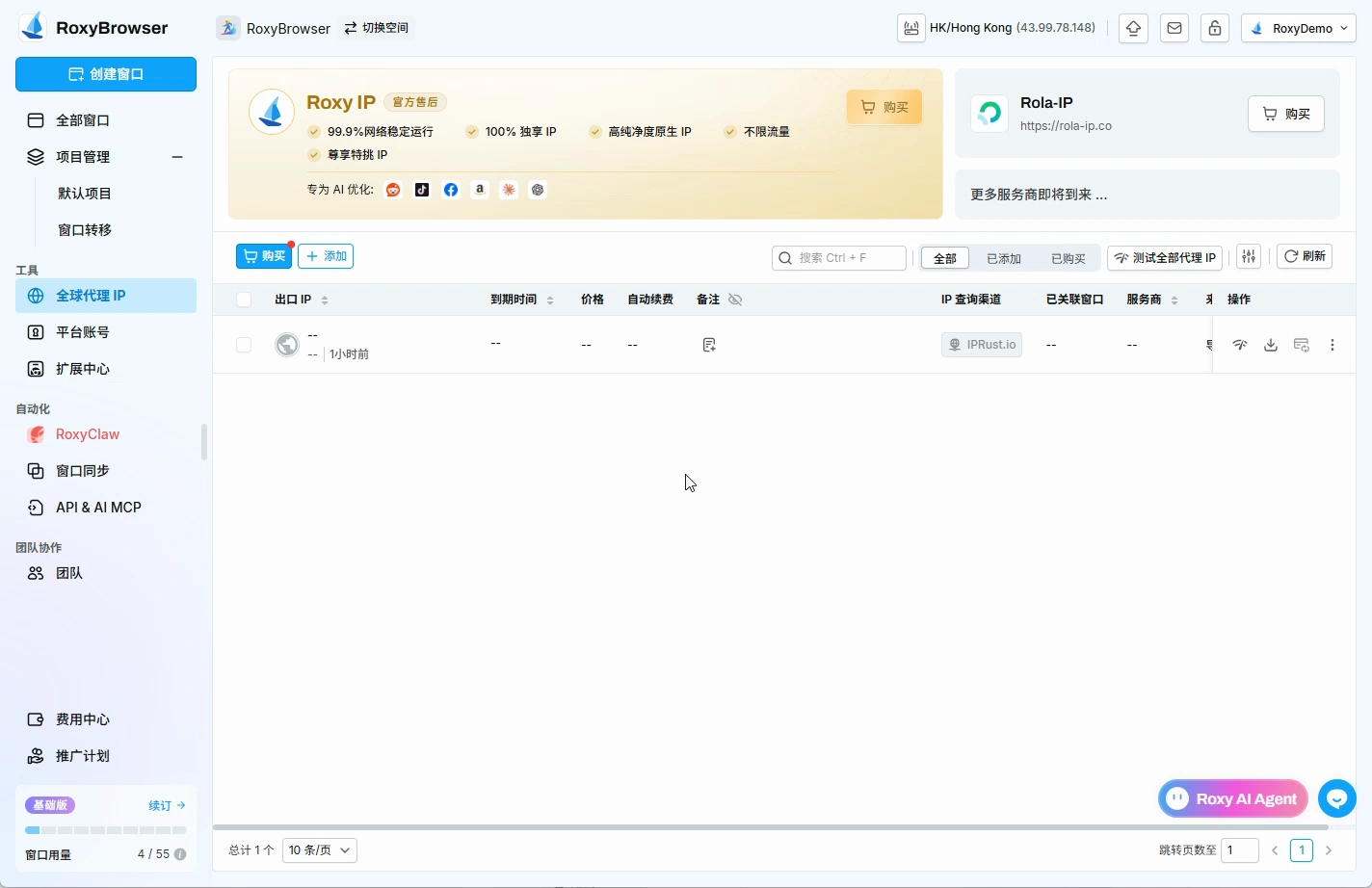Click the Amazon icon in banner
Image resolution: width=1372 pixels, height=888 pixels.
[480, 190]
